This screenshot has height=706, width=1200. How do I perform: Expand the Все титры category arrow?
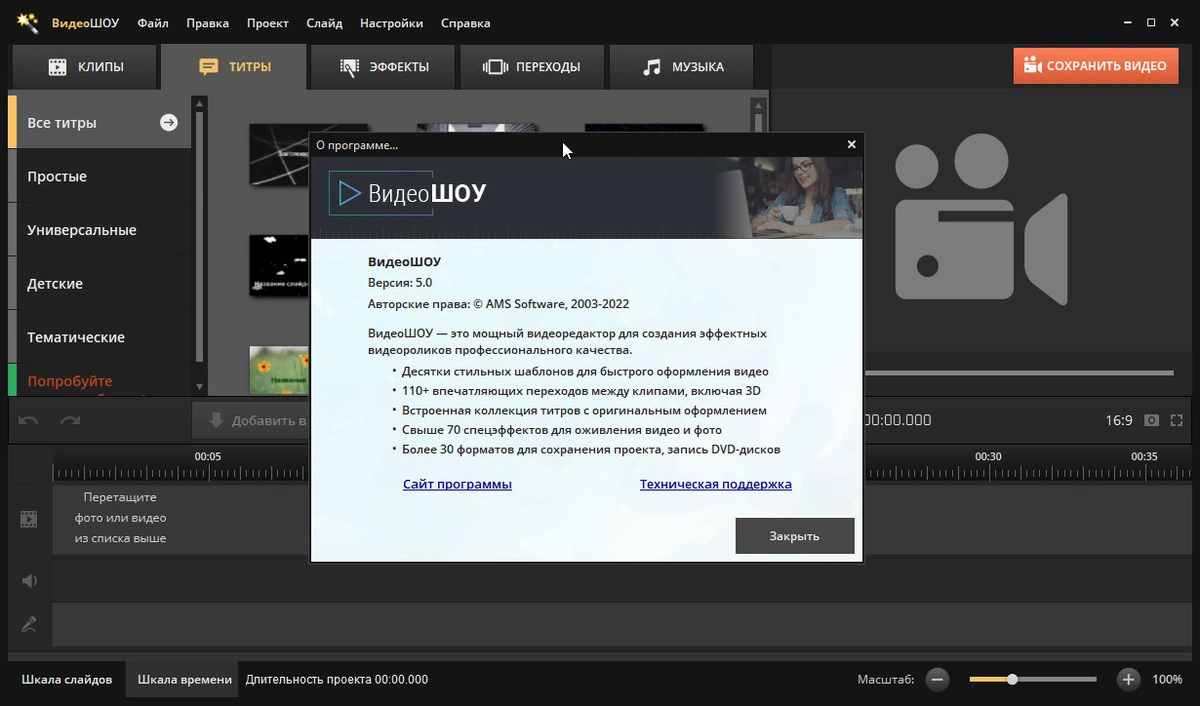coord(169,122)
